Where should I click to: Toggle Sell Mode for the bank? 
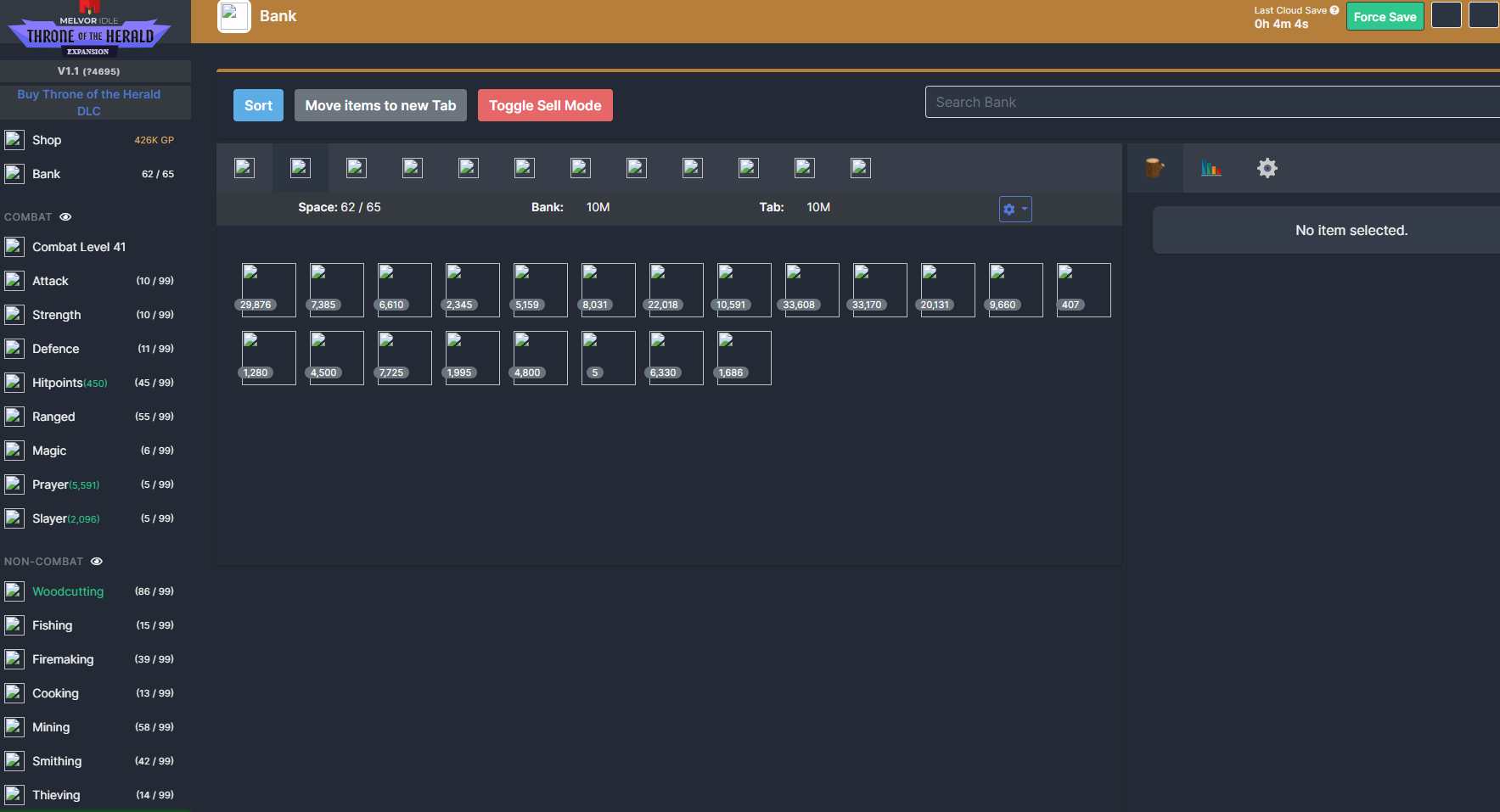click(545, 105)
